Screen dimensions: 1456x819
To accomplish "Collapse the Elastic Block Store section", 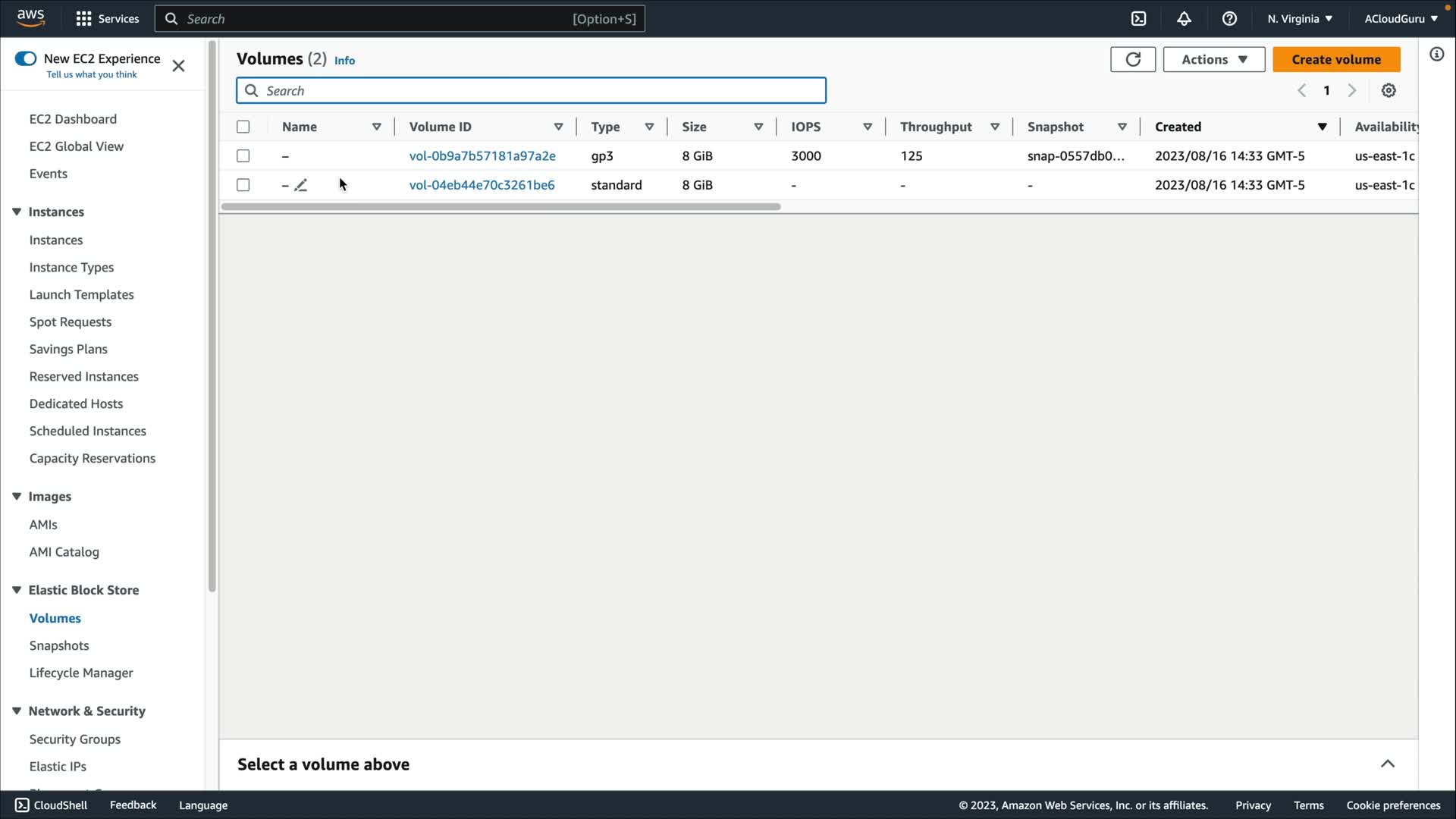I will (x=17, y=590).
